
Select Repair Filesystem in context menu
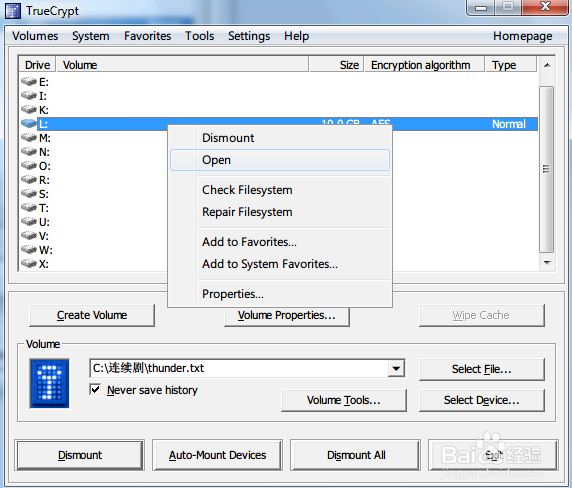click(280, 212)
